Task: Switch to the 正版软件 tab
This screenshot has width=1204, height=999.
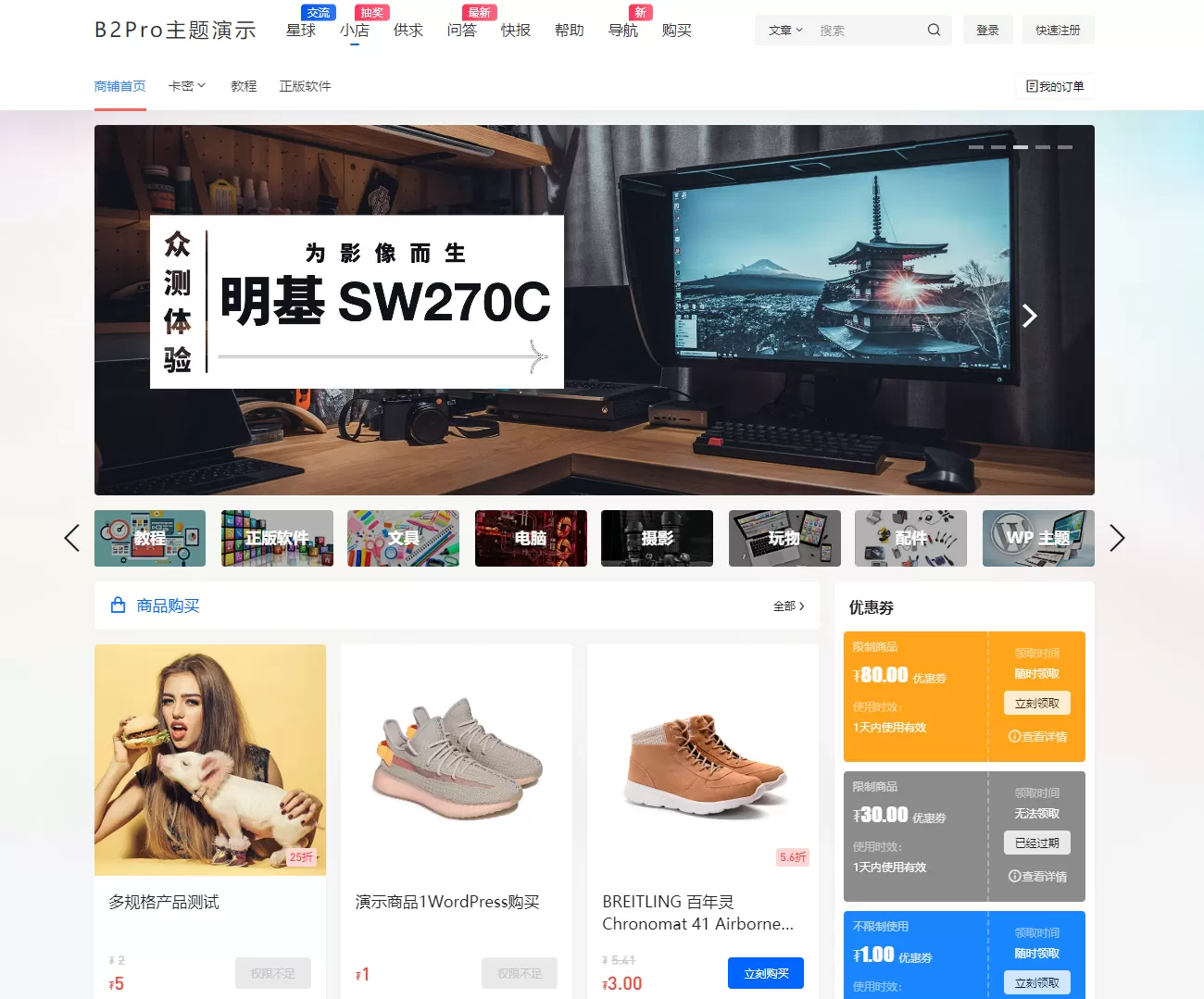Action: [x=305, y=86]
